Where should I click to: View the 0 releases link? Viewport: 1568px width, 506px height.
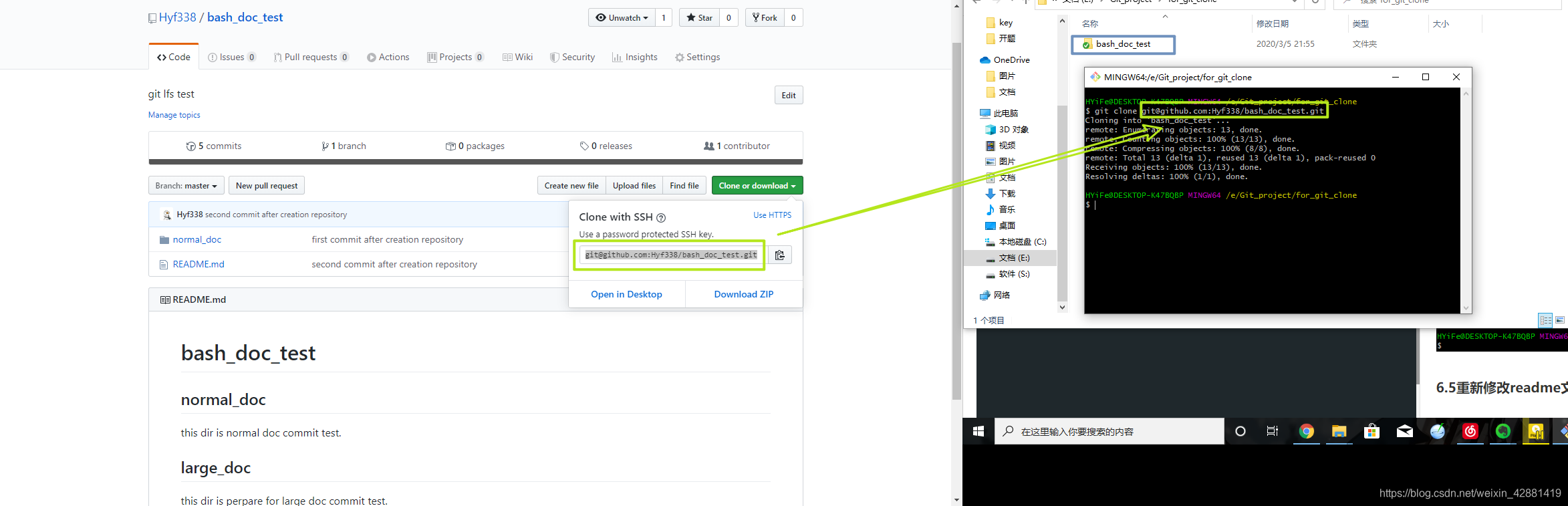click(x=606, y=146)
